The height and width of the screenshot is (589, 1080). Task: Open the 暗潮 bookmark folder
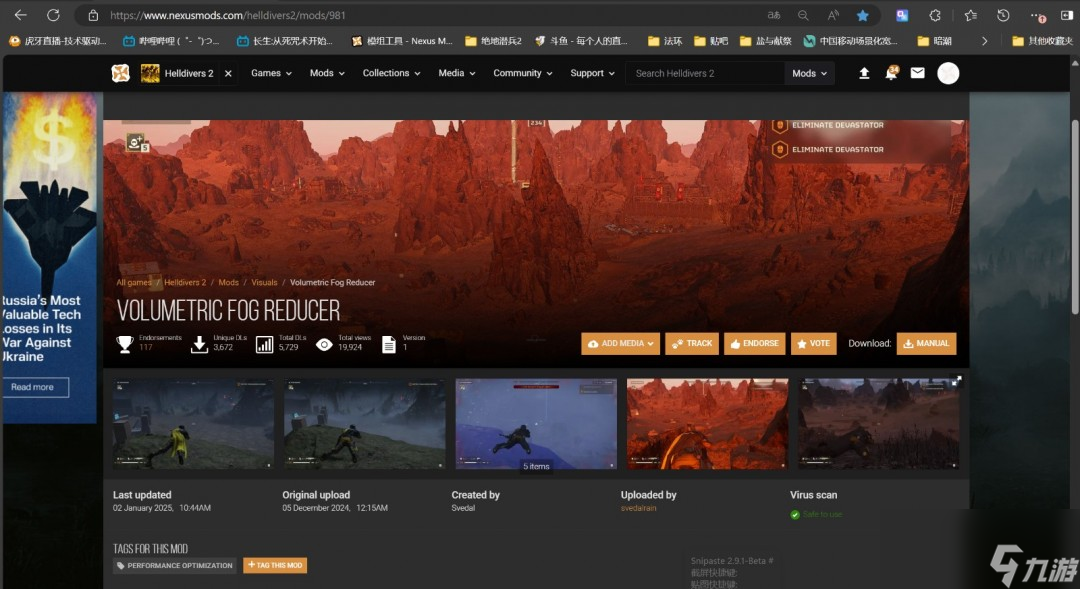pos(935,41)
